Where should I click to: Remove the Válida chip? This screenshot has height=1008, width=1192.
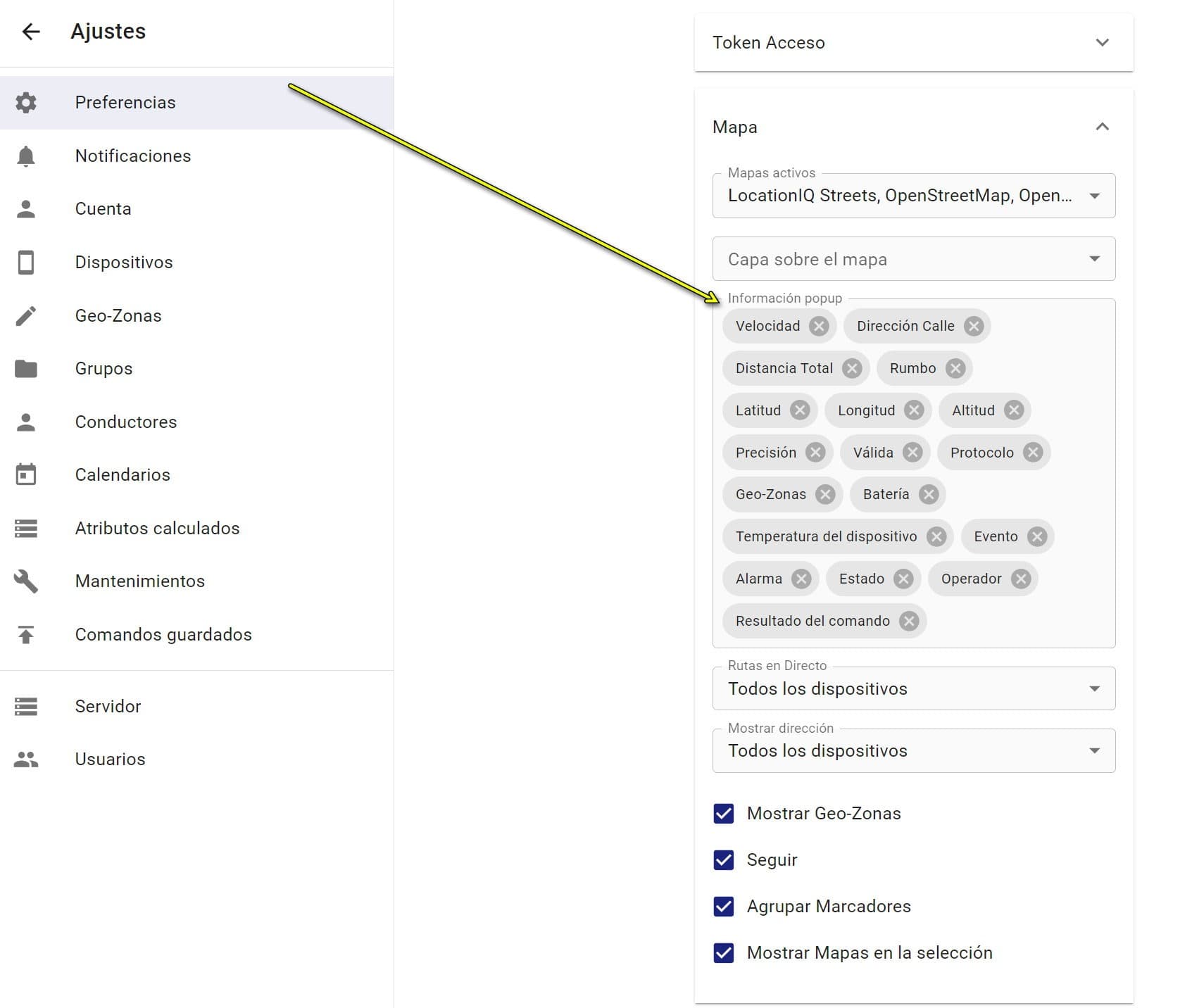912,453
